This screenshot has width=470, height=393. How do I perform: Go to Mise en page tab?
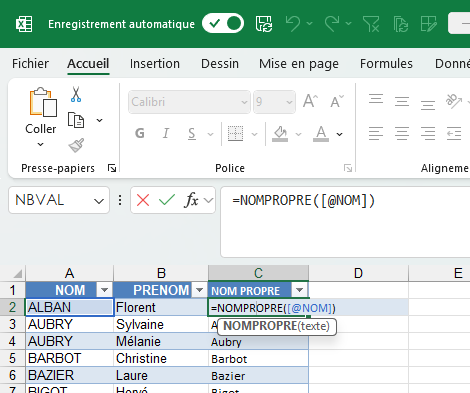click(299, 63)
